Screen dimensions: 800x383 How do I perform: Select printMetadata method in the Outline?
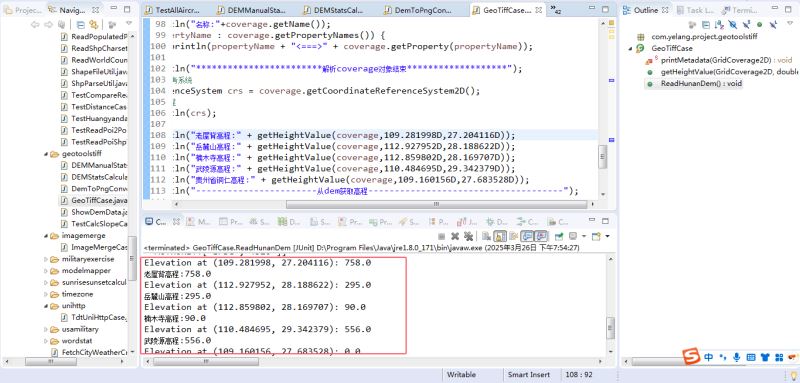tap(727, 60)
